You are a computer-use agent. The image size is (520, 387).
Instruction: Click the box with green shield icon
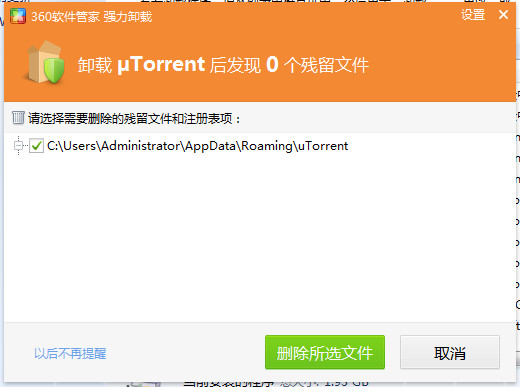(45, 62)
